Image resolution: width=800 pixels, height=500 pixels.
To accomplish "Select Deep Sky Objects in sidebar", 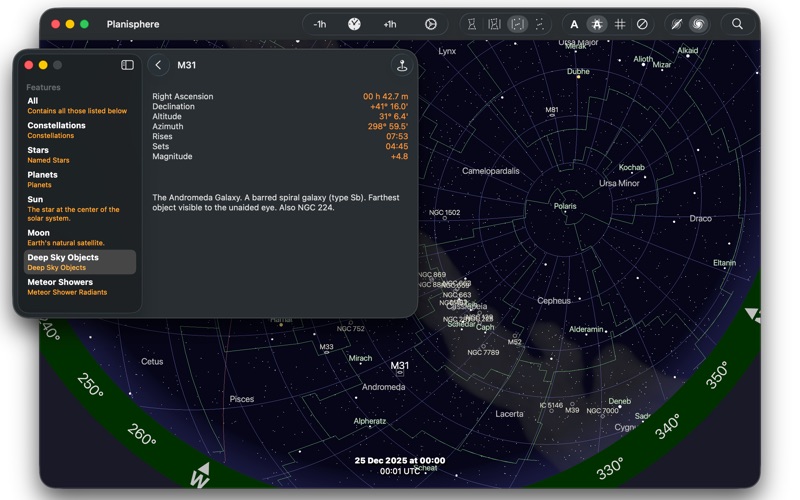I will (80, 262).
